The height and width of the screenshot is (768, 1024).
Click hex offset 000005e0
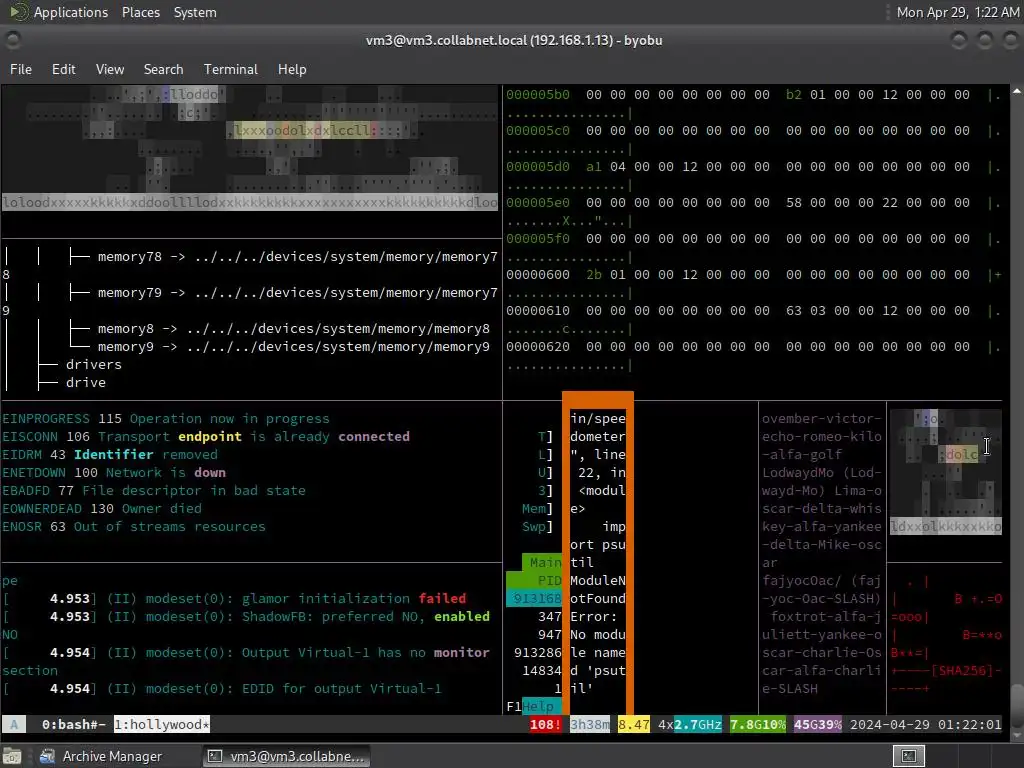point(537,202)
